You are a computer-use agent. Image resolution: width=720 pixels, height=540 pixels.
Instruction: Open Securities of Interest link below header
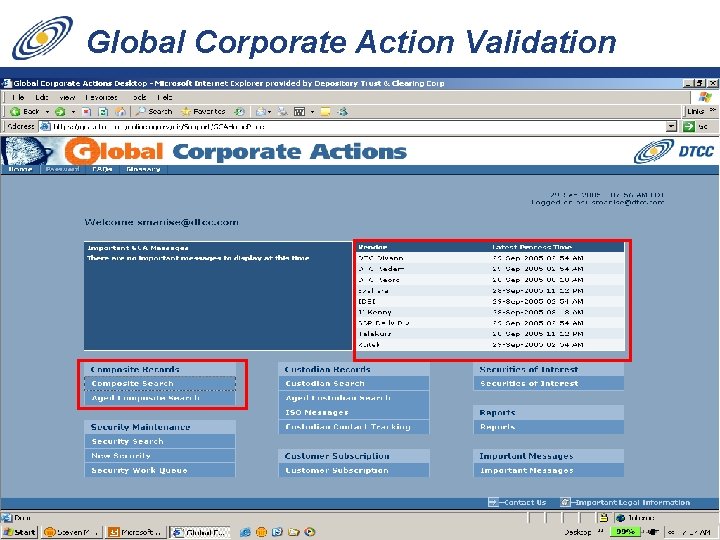(548, 383)
